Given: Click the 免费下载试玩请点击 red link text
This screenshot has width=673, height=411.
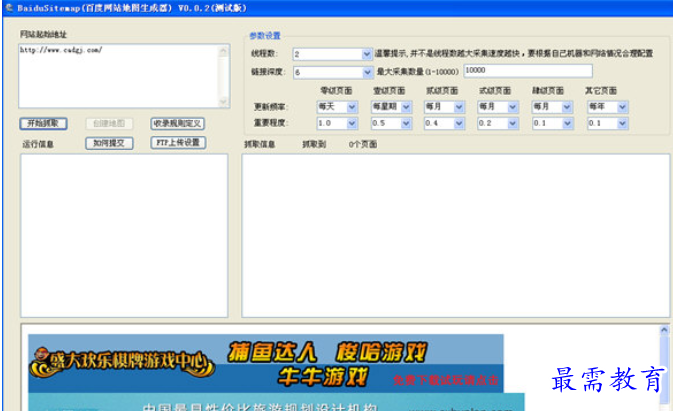Looking at the screenshot, I should (x=446, y=380).
